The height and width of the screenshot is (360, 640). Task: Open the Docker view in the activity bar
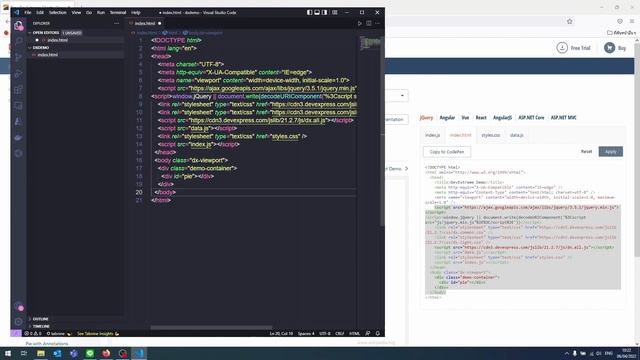click(18, 138)
